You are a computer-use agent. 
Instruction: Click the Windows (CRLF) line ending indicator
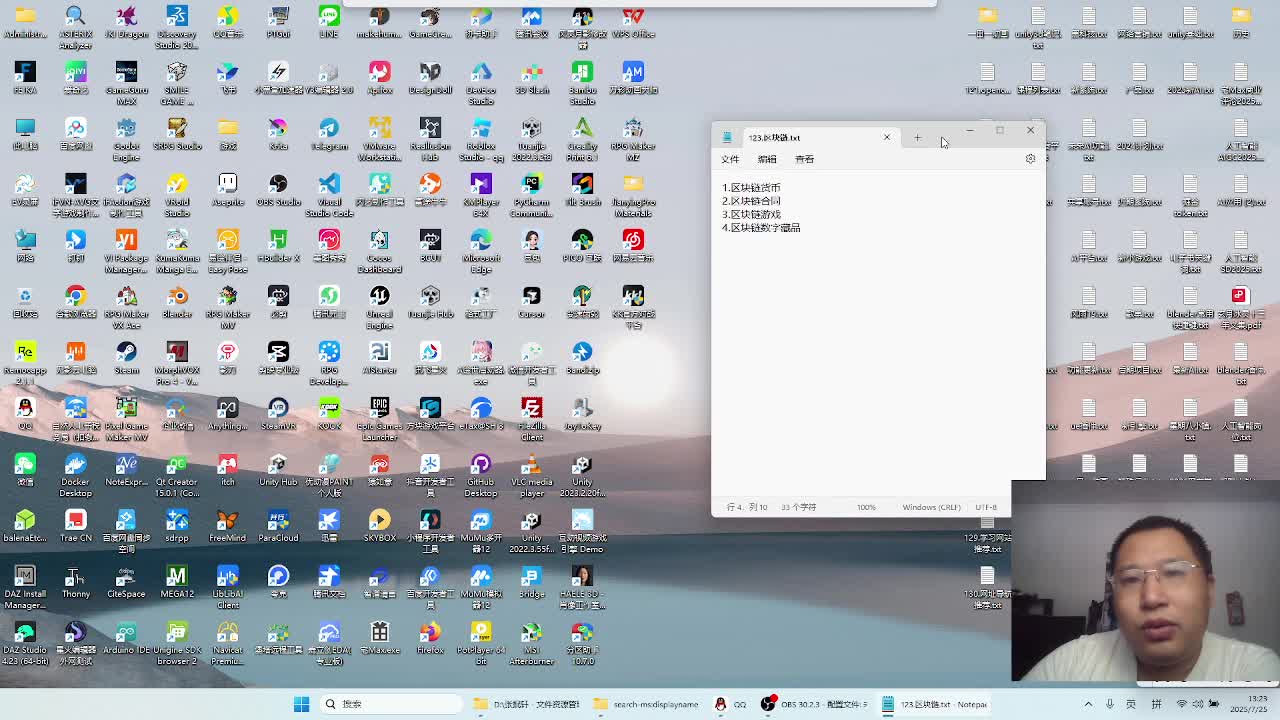pos(930,507)
